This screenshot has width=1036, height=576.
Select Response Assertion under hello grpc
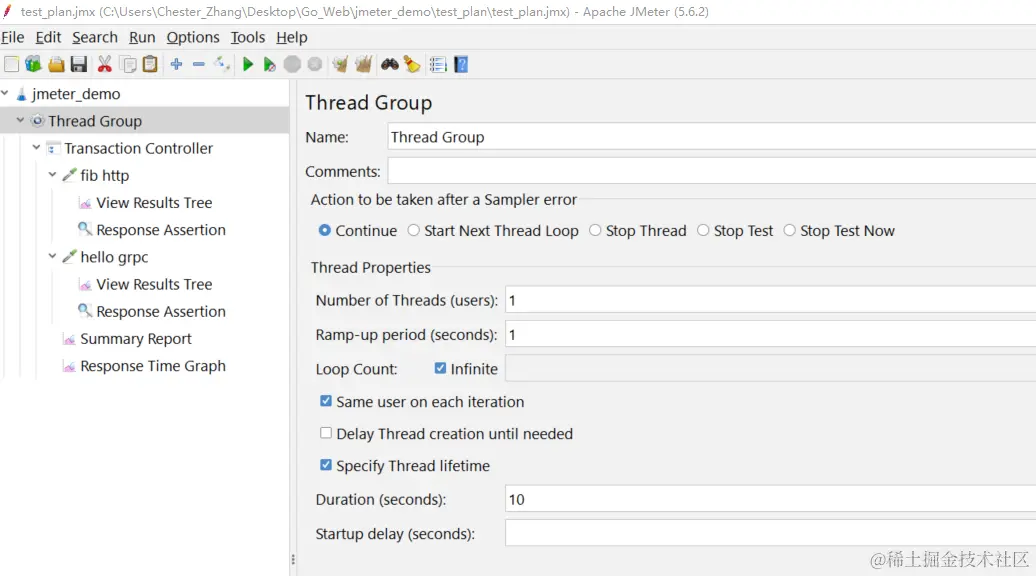pyautogui.click(x=161, y=312)
